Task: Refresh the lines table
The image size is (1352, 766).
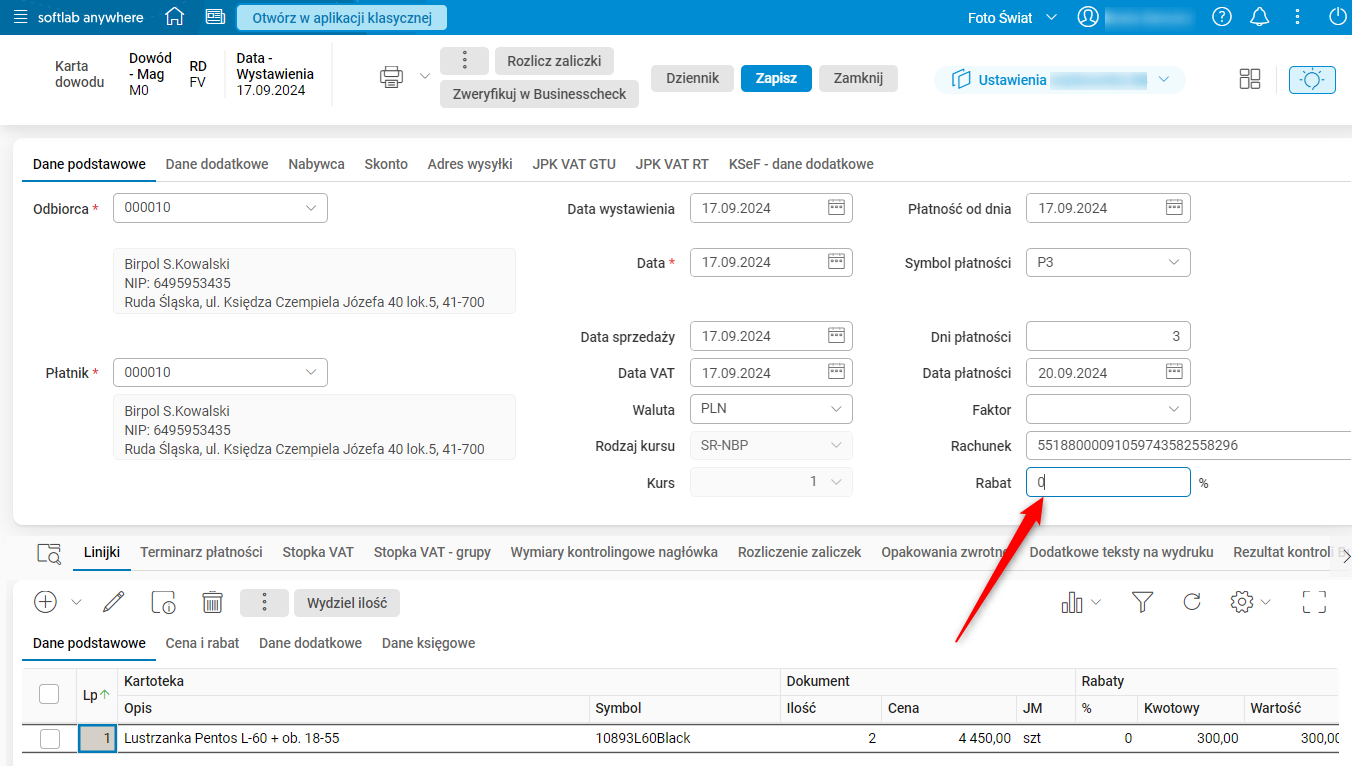Action: [x=1192, y=602]
